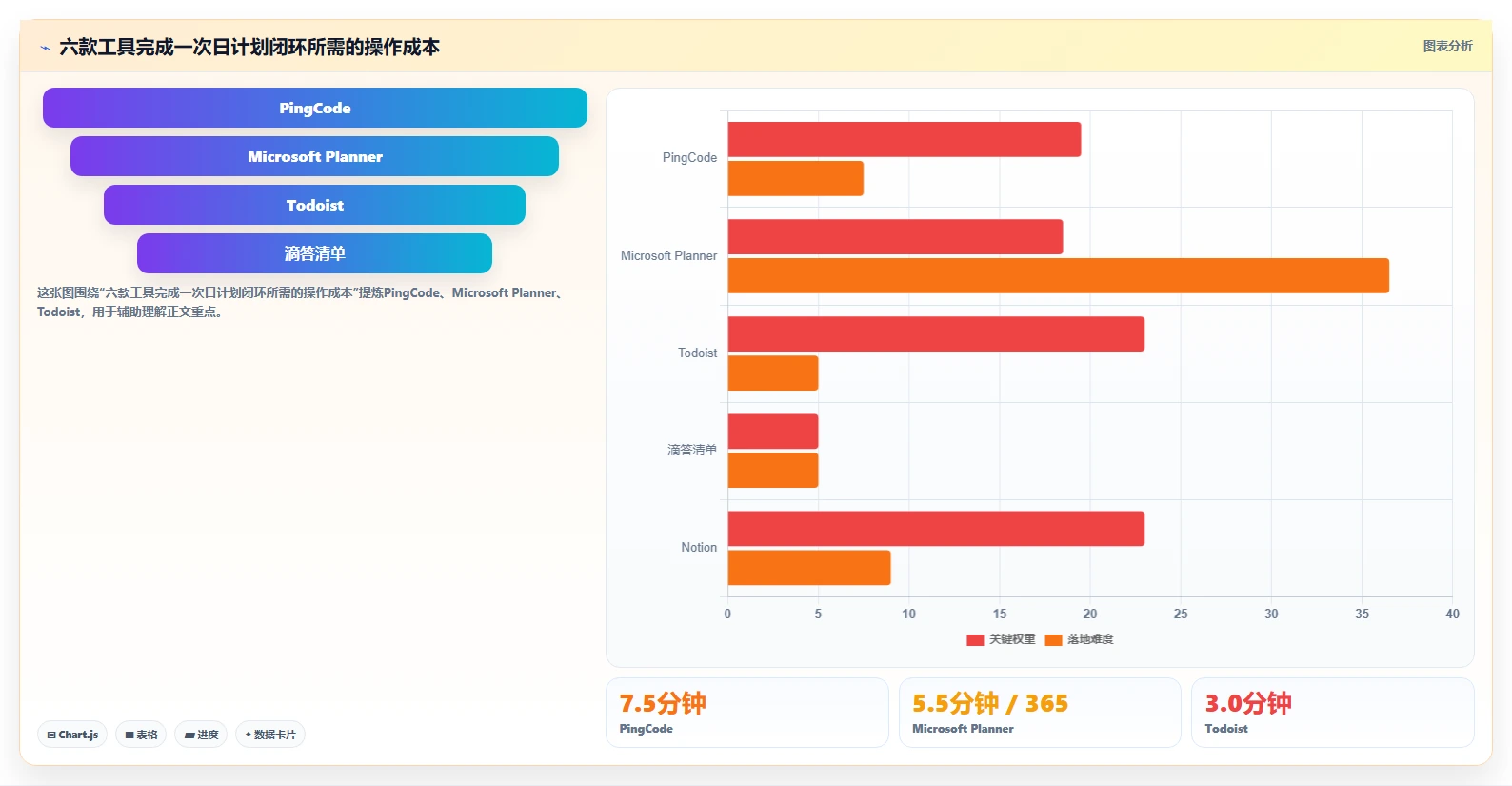Select the Todoist funnel bar
This screenshot has width=1512, height=786.
click(314, 205)
